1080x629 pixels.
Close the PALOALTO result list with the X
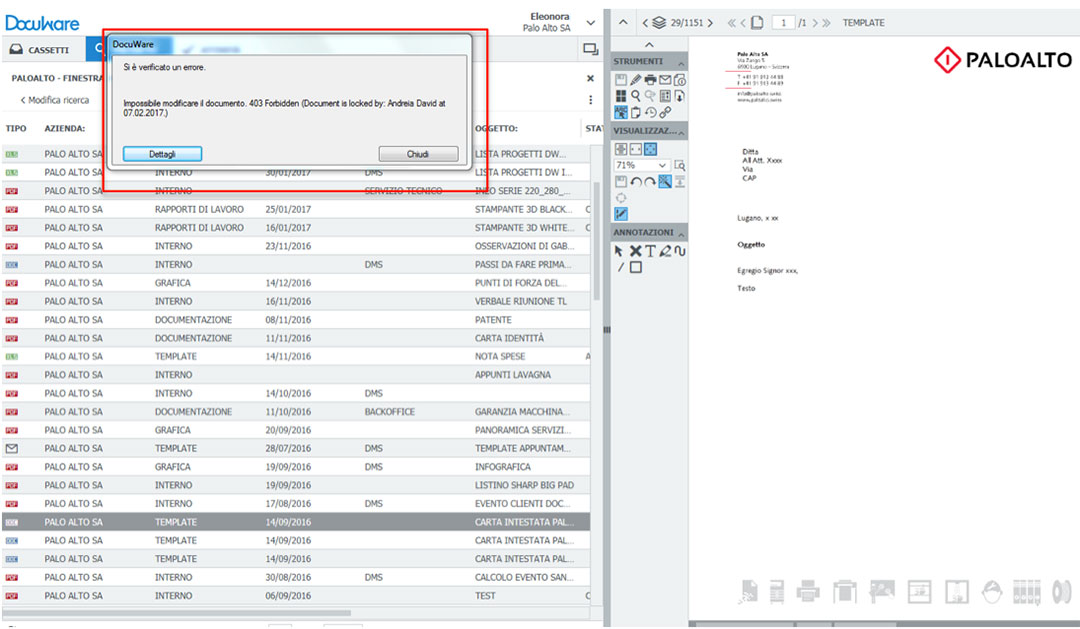pyautogui.click(x=590, y=79)
